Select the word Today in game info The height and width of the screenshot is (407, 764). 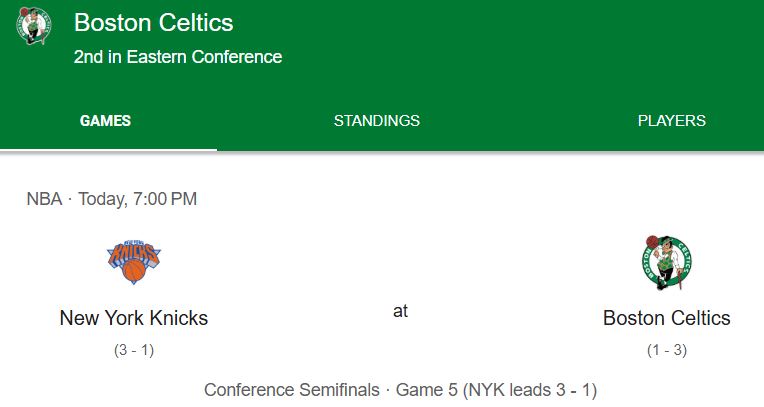coord(102,199)
